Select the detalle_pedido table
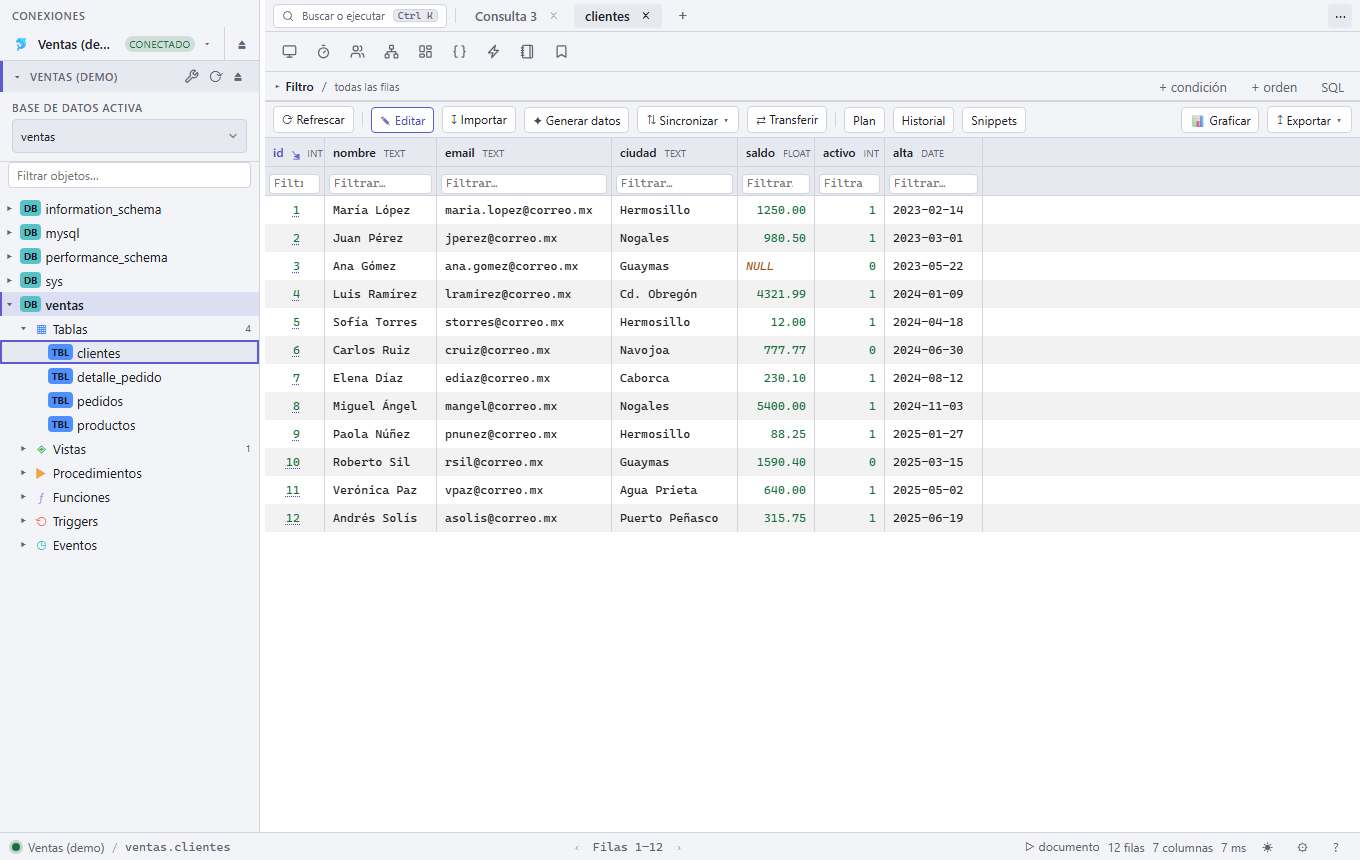 click(119, 377)
